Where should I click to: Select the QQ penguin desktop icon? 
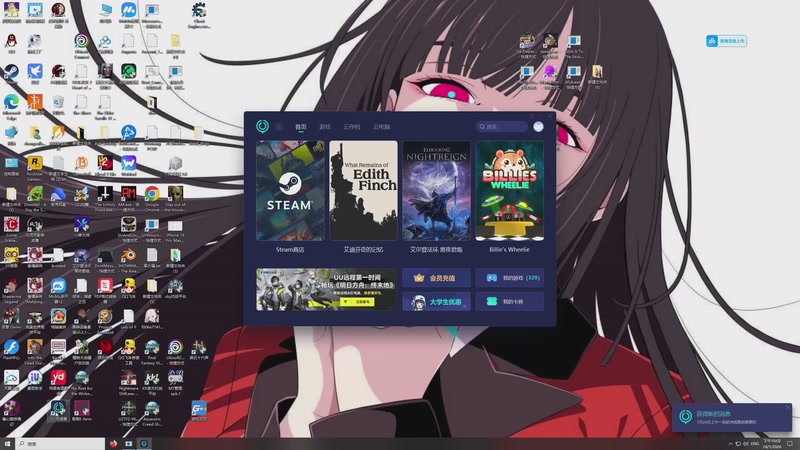tap(11, 43)
